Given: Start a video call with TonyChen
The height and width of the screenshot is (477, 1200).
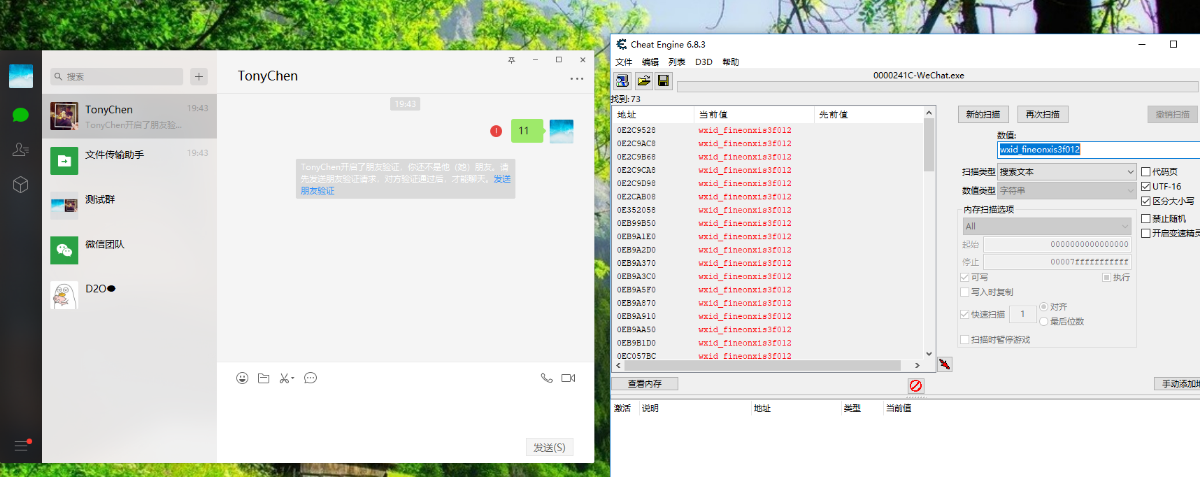Looking at the screenshot, I should (x=568, y=378).
